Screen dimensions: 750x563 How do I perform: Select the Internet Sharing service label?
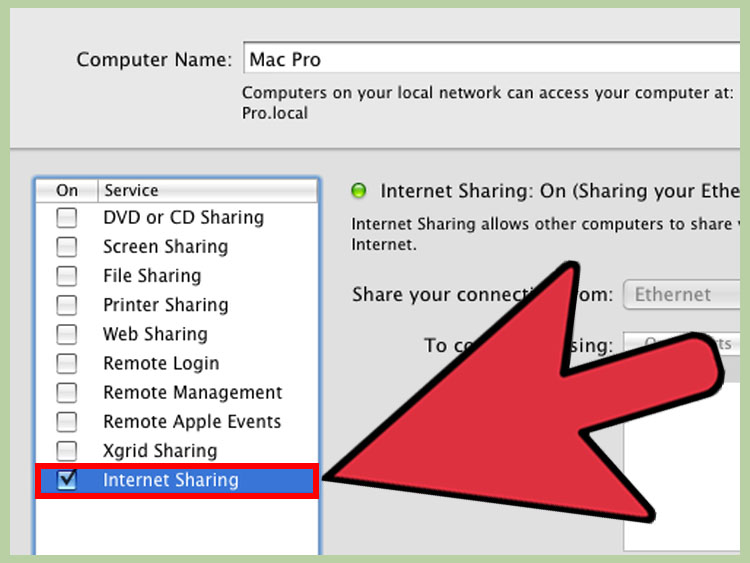[171, 480]
